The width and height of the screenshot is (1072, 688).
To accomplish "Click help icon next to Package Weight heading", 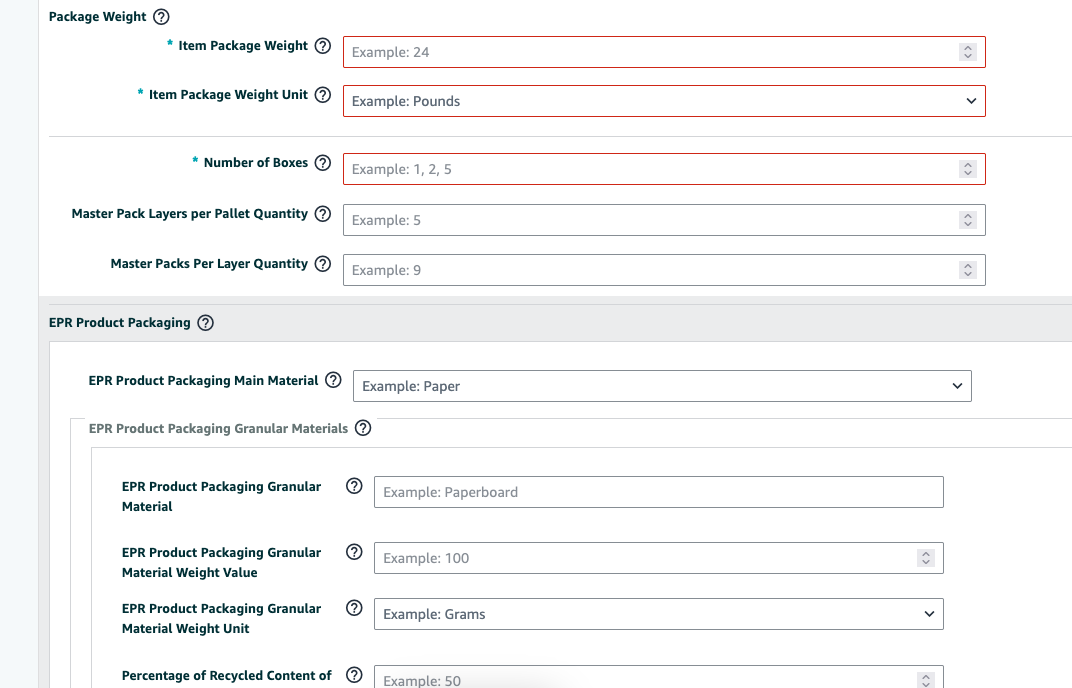I will click(162, 17).
